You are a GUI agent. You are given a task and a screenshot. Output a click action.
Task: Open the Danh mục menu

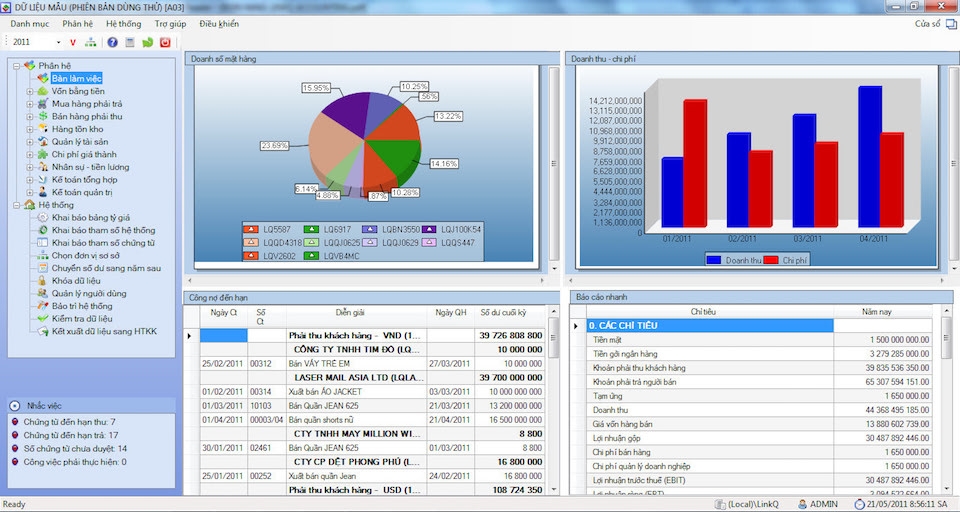point(30,23)
